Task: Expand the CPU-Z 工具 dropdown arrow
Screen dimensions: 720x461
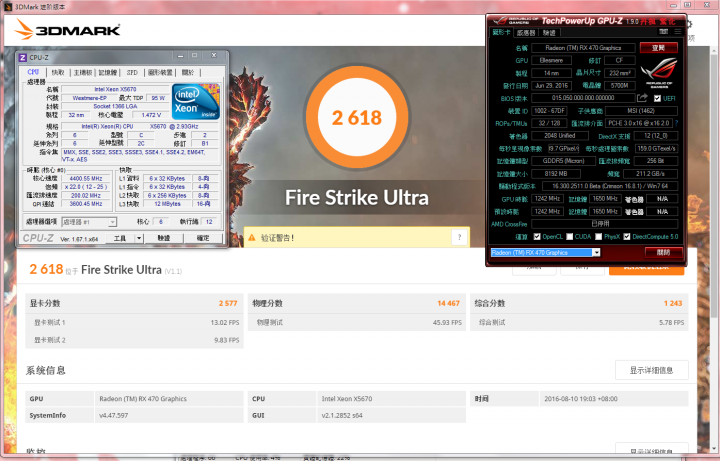Action: click(x=139, y=238)
